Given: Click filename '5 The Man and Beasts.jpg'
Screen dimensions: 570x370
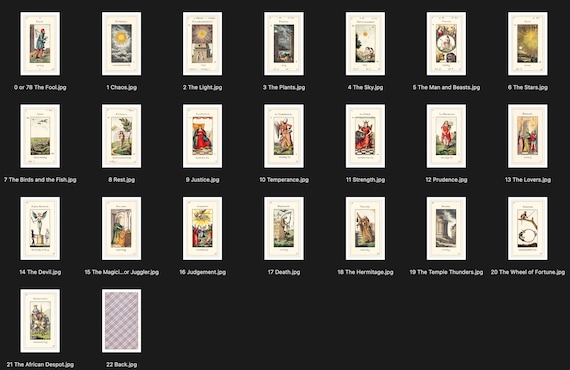Looking at the screenshot, I should 446,87.
